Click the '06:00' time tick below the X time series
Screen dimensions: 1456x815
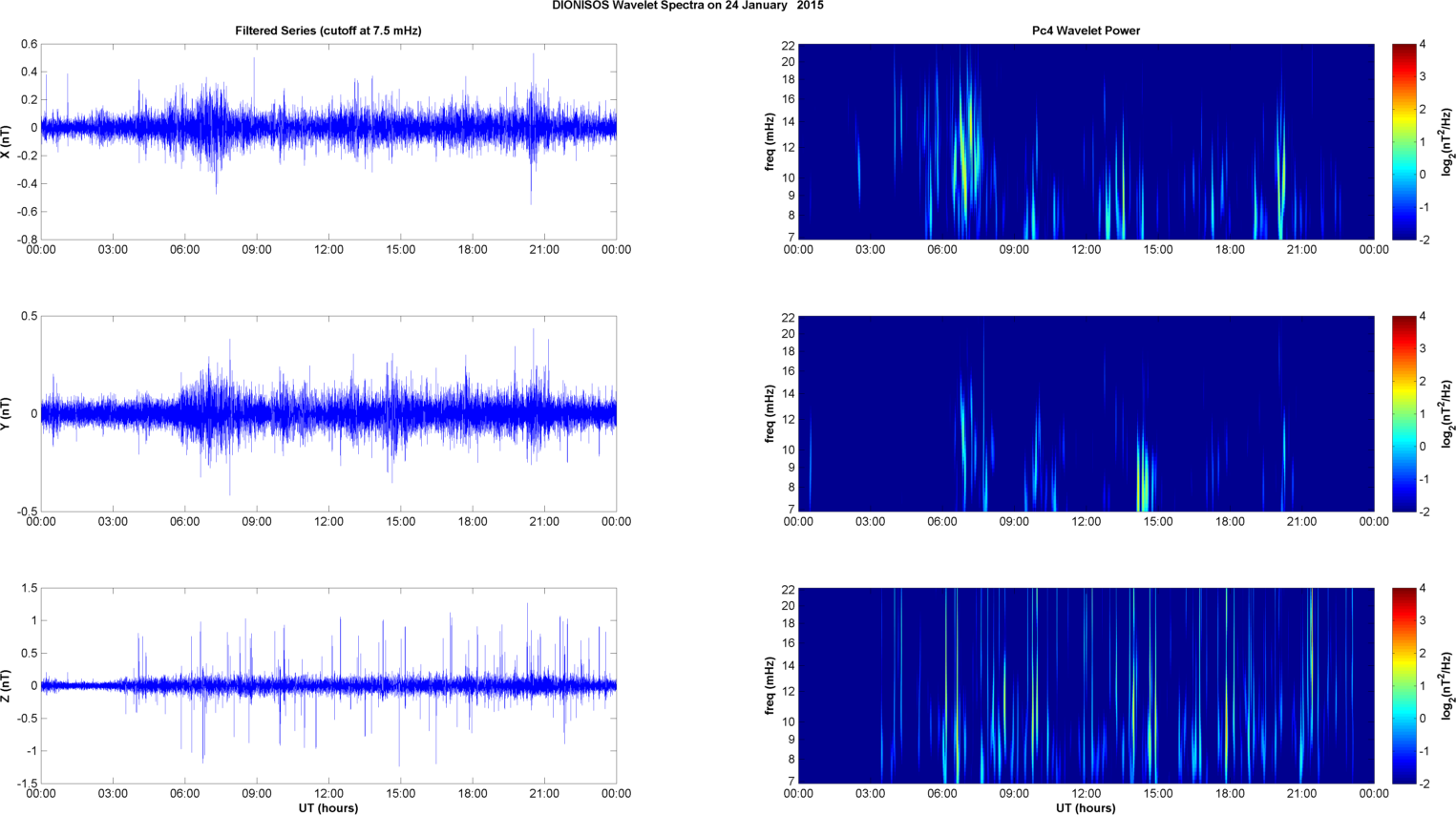[184, 250]
